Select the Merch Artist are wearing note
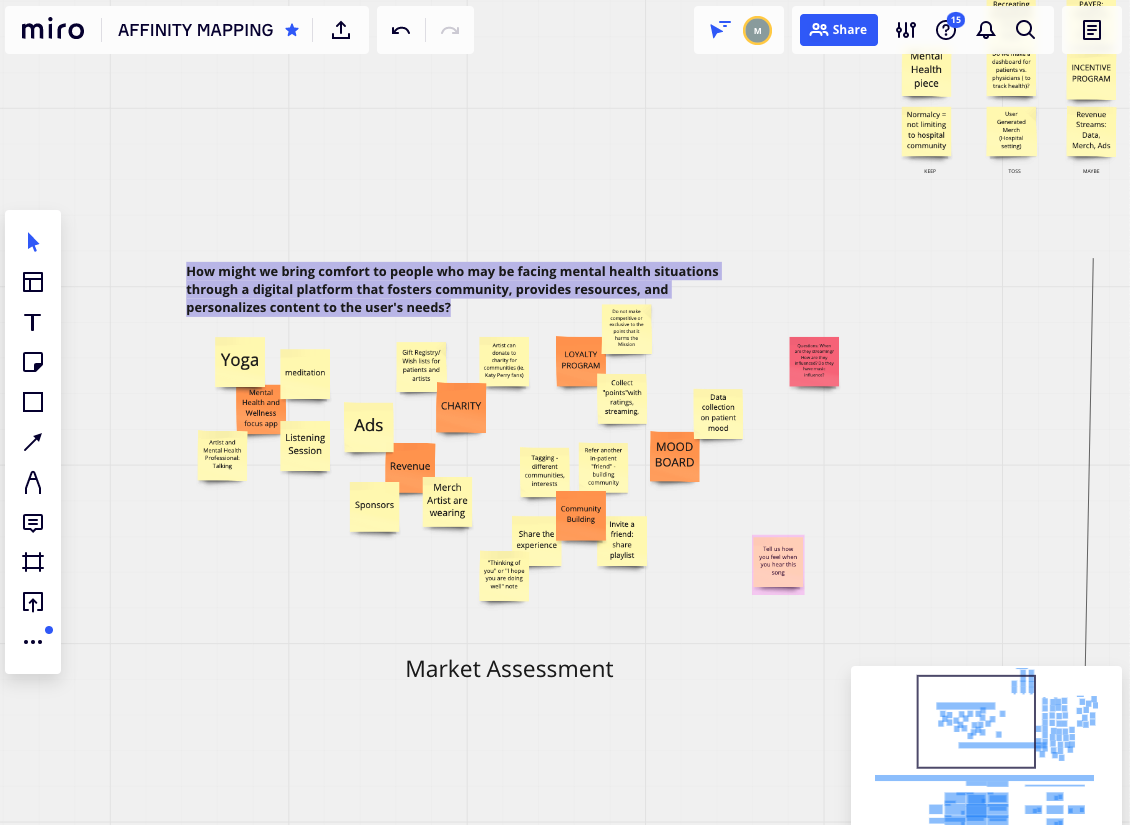 (x=448, y=501)
